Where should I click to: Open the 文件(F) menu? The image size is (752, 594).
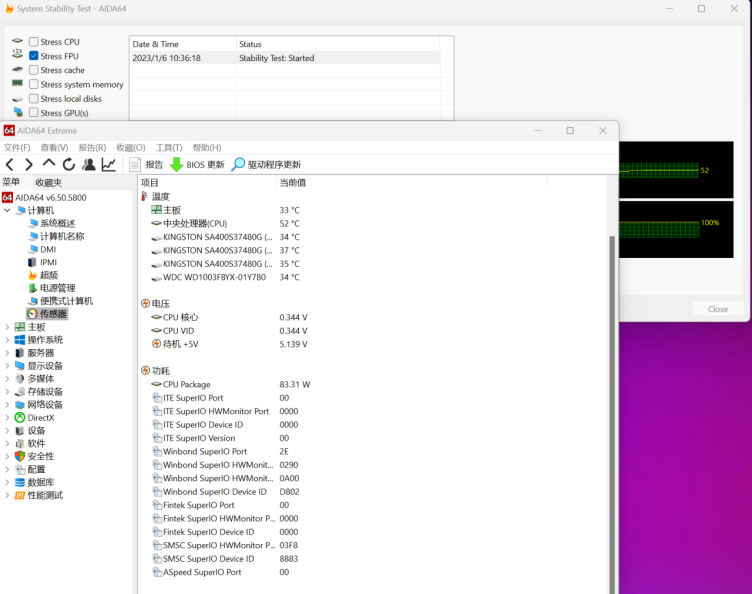(x=17, y=148)
